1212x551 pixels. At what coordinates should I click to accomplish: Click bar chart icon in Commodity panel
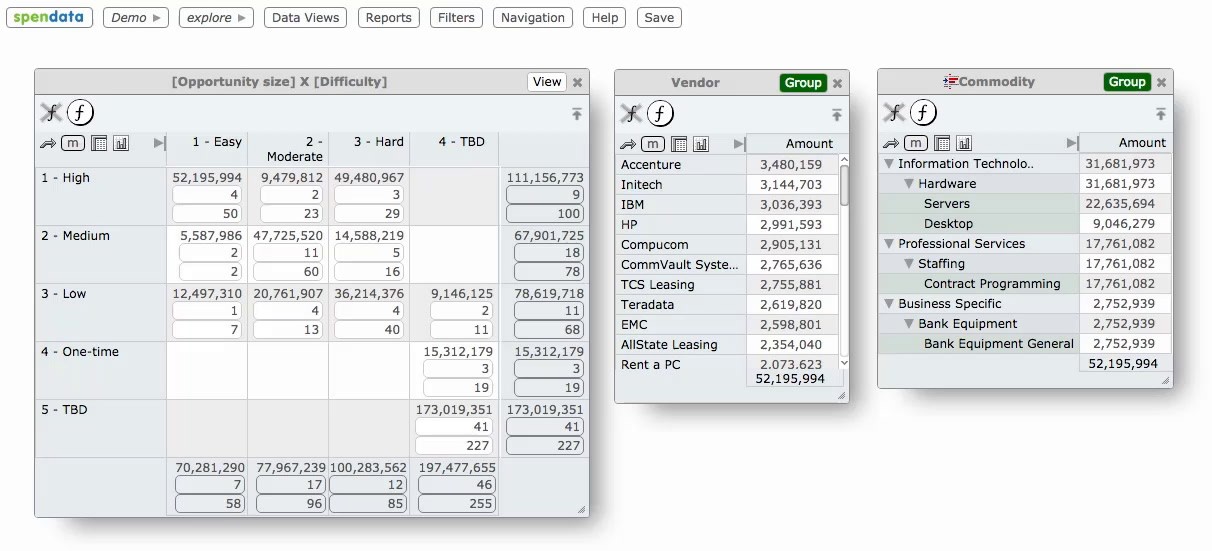point(964,143)
